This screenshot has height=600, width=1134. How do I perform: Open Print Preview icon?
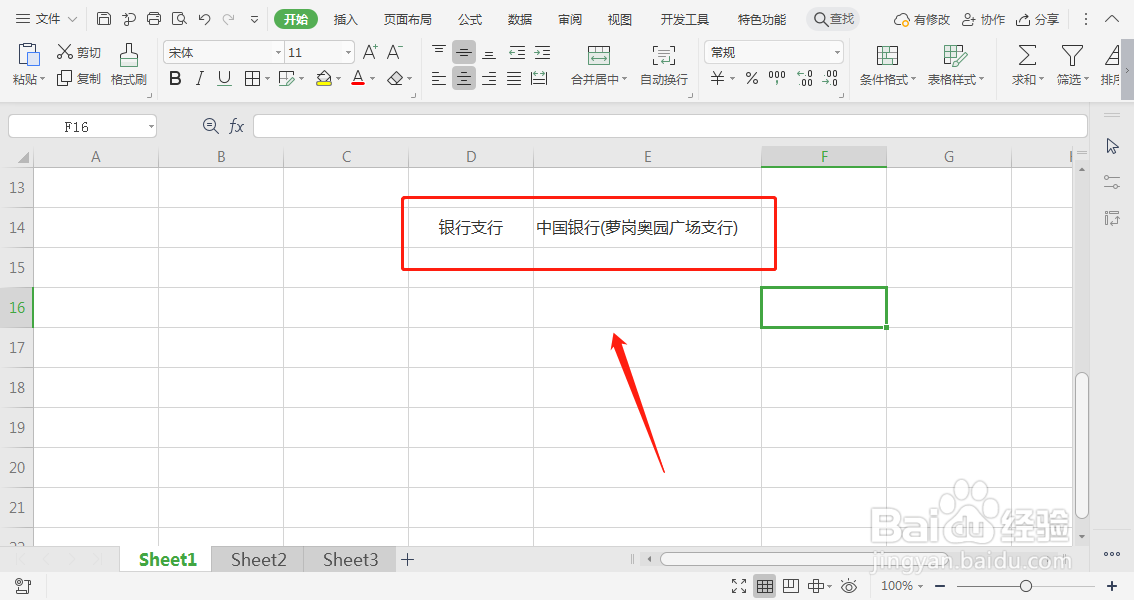pos(179,19)
